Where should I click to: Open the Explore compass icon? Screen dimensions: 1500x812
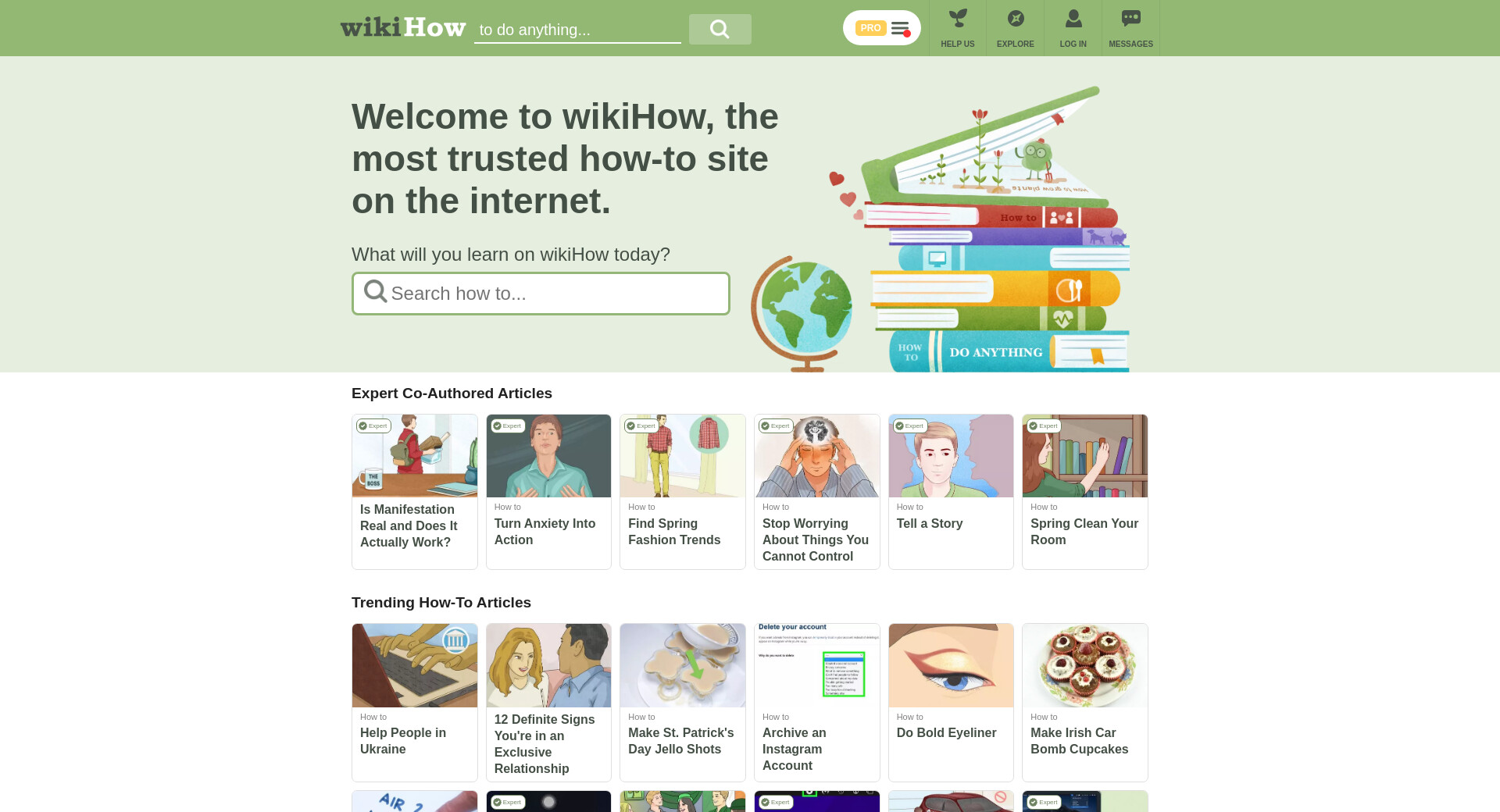click(x=1016, y=18)
